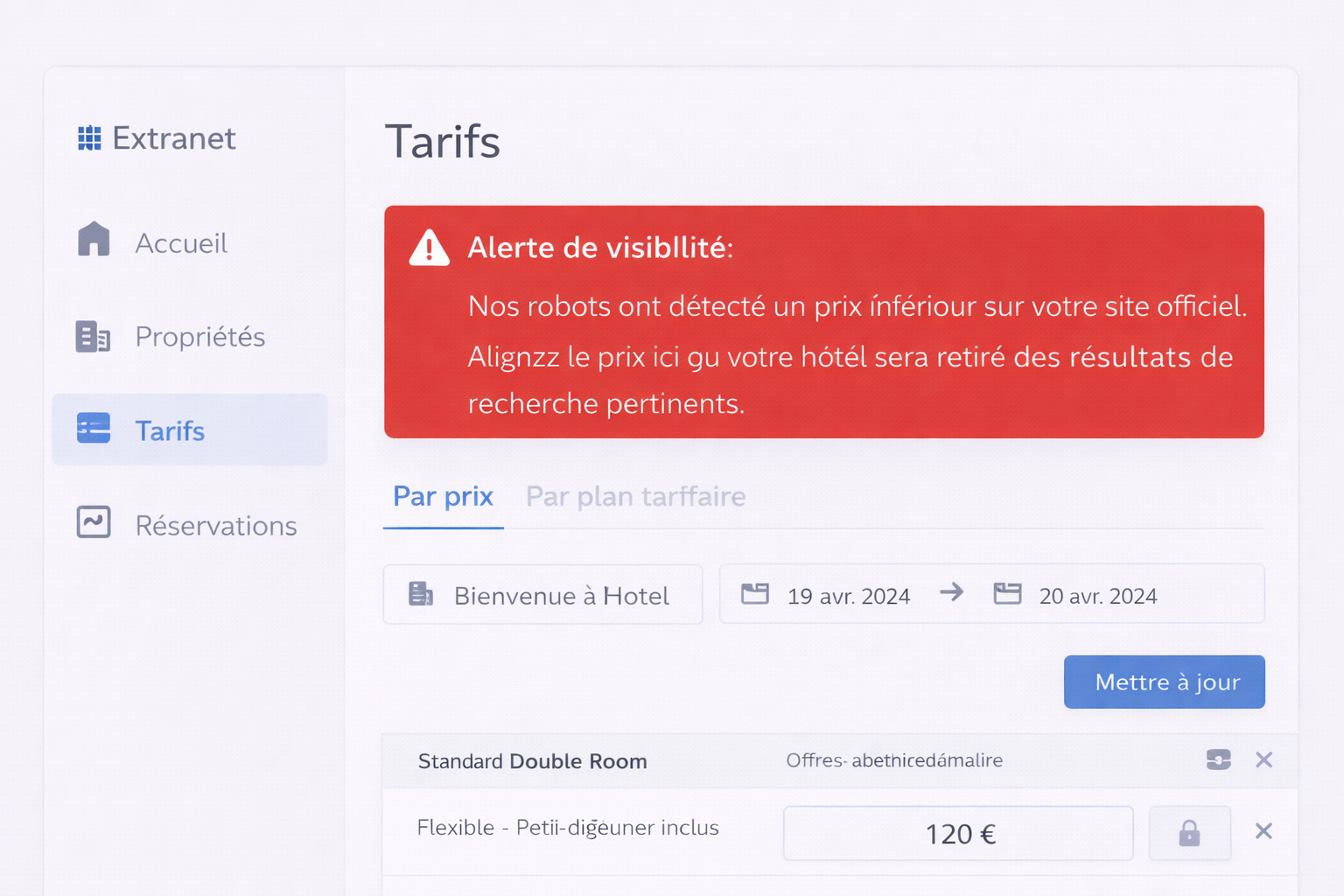Close the Standard Double Room header row

1263,759
